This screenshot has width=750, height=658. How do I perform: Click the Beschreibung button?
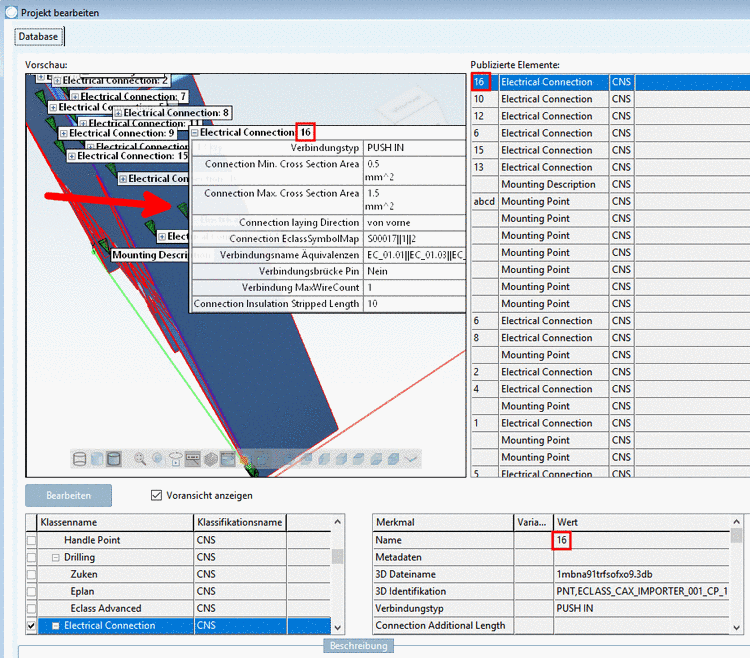tap(358, 646)
